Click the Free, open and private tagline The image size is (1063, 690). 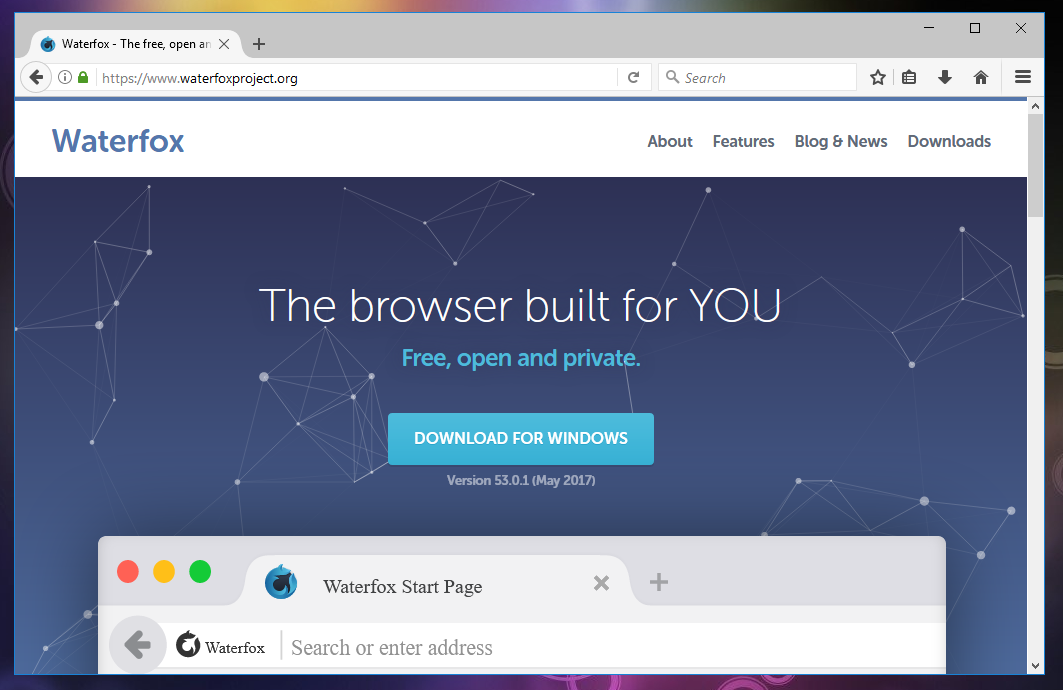pyautogui.click(x=521, y=358)
